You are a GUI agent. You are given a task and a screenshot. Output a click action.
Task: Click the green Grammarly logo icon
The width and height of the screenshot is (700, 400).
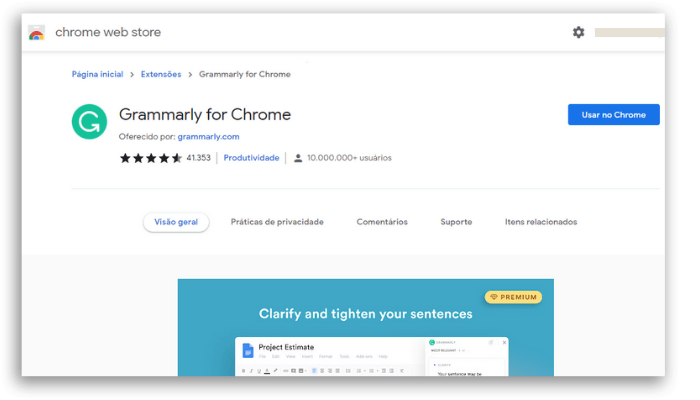click(x=89, y=121)
